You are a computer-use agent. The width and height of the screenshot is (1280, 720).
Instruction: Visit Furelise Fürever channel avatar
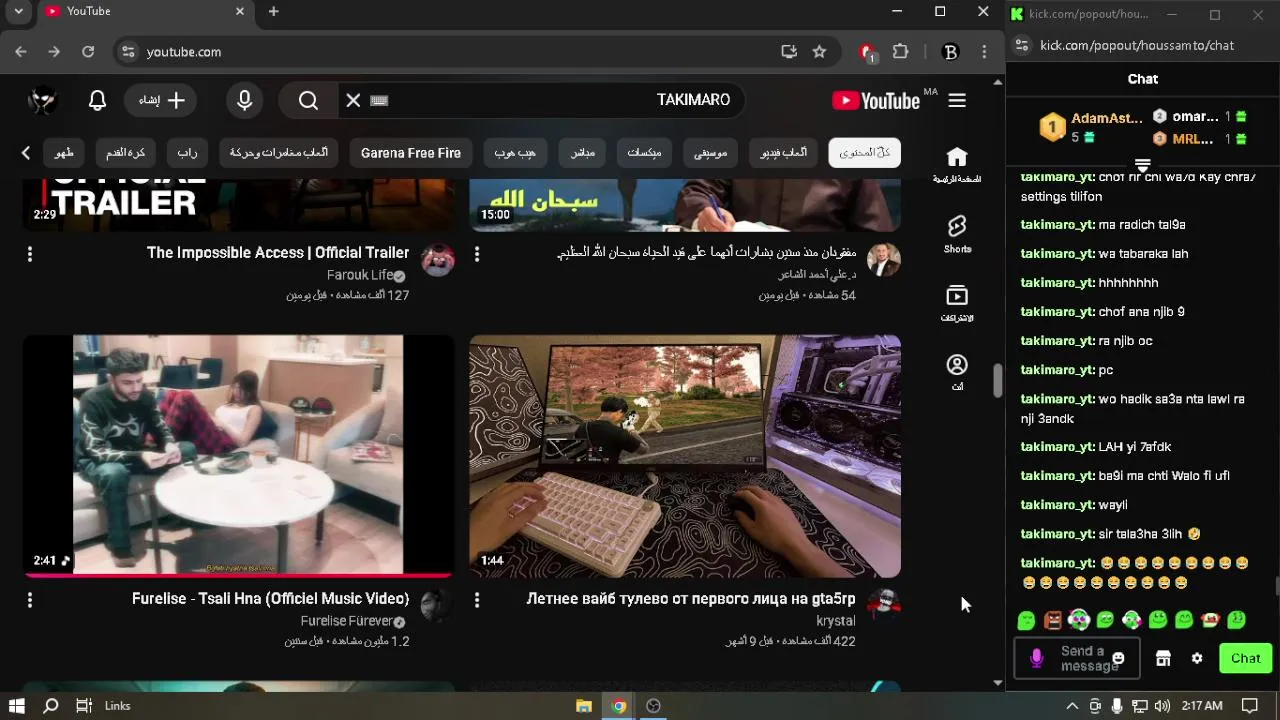(x=438, y=605)
